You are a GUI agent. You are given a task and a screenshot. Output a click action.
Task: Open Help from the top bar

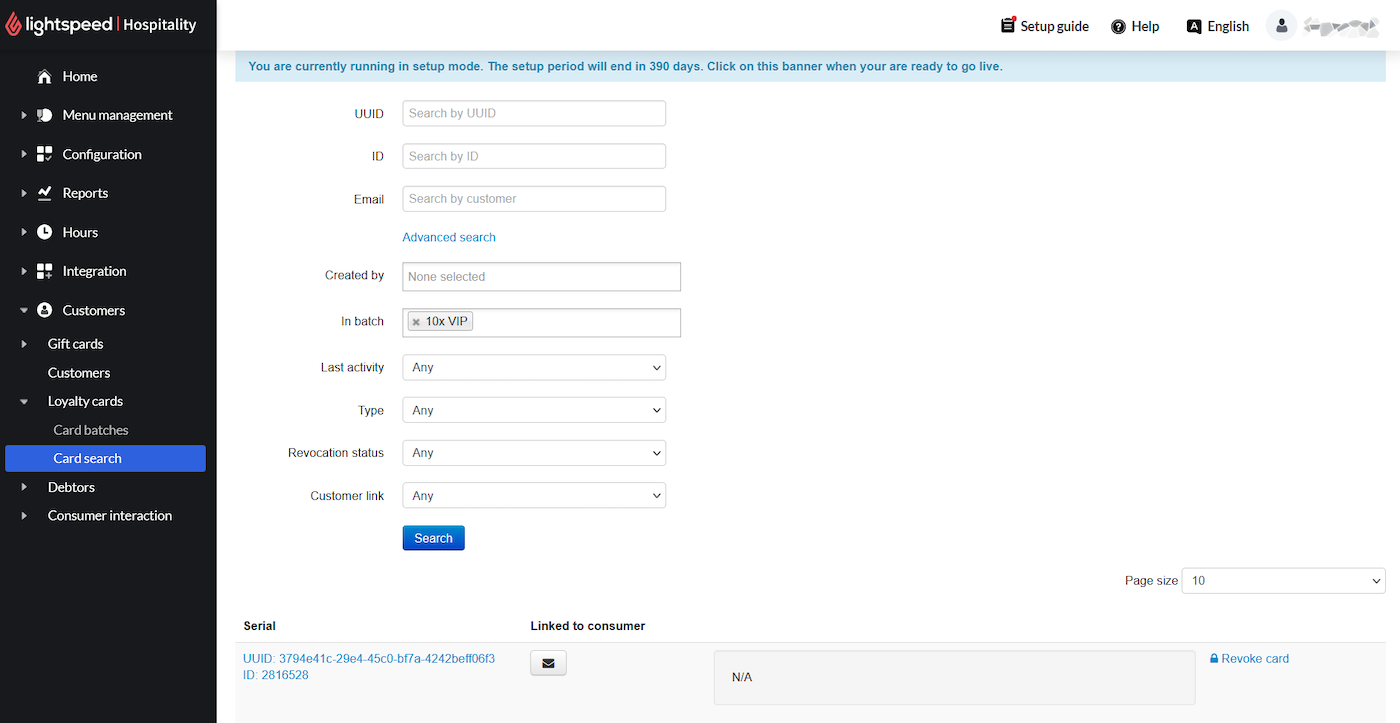[x=1135, y=26]
